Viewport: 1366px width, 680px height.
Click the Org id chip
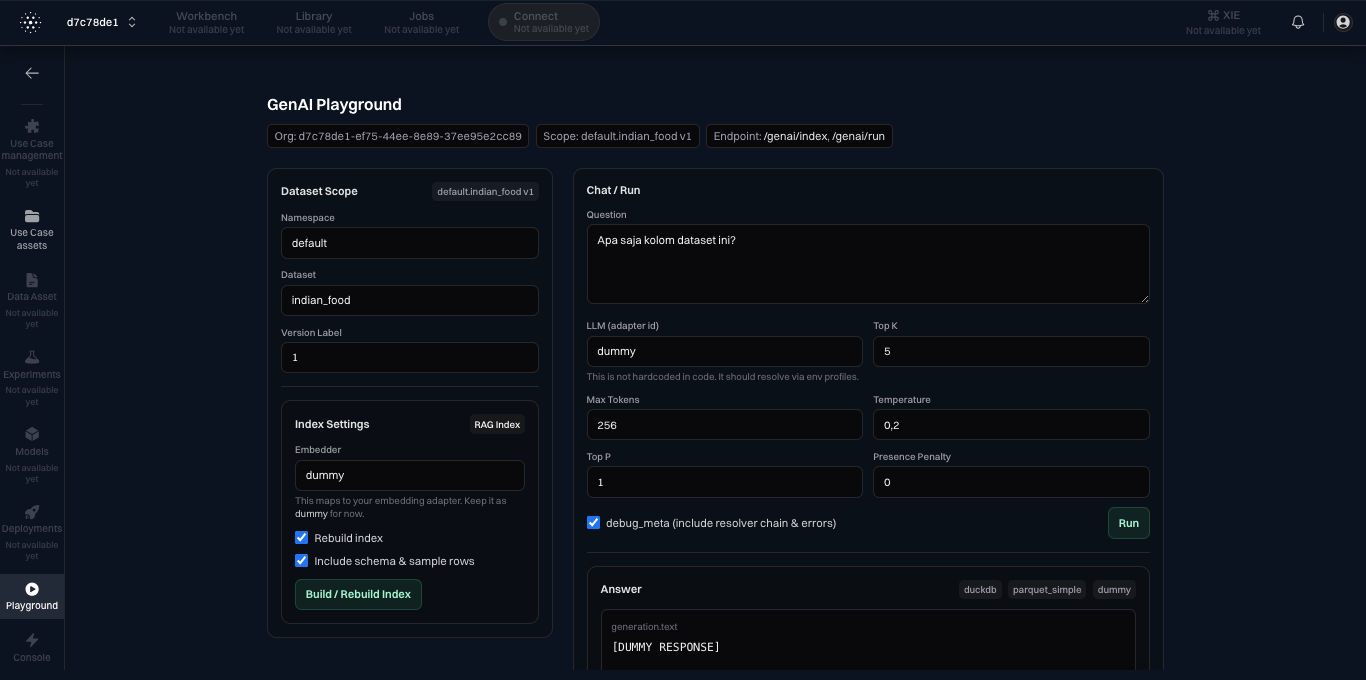tap(398, 136)
